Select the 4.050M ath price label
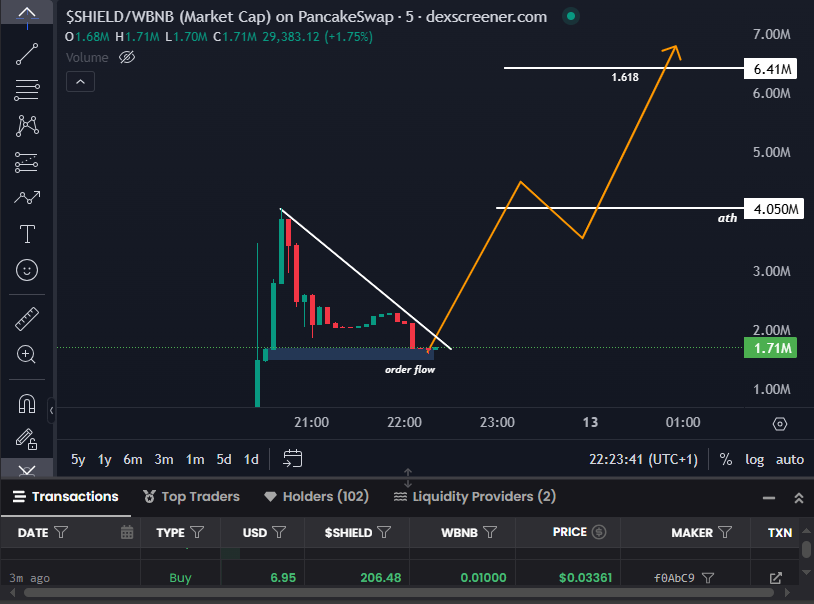This screenshot has height=604, width=814. pos(774,209)
